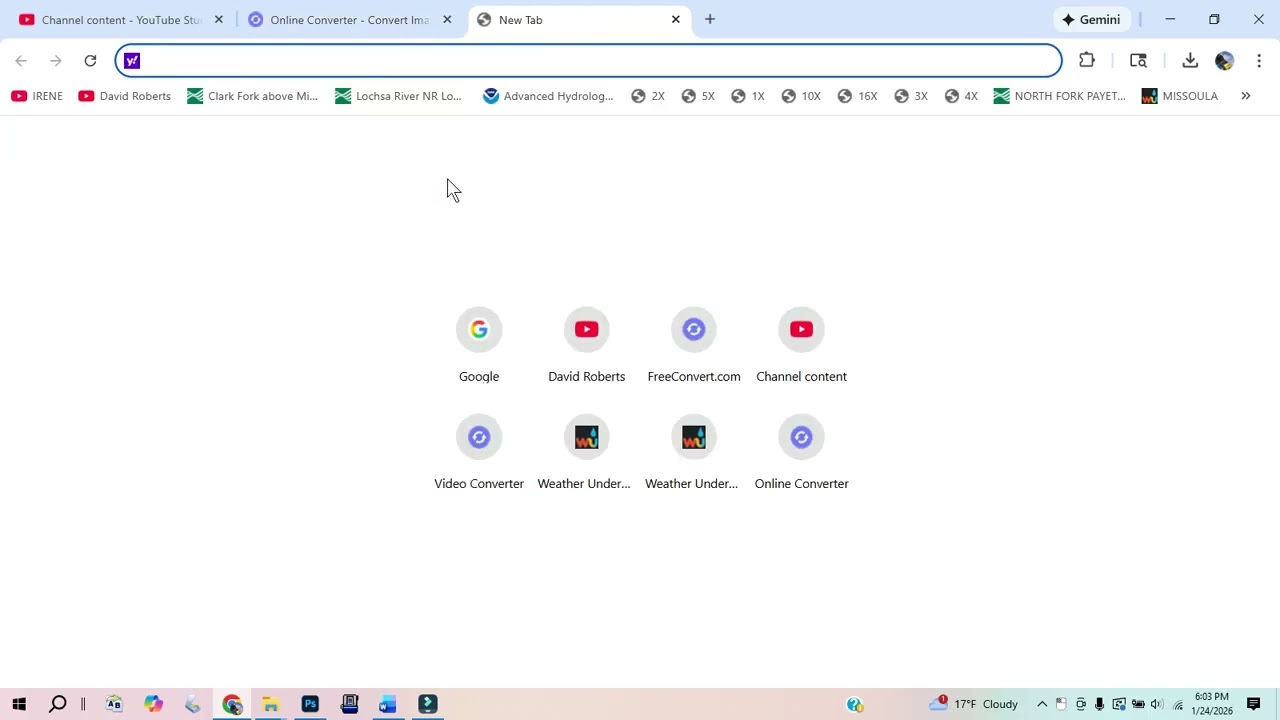Open the Clark Fork above Mi... bookmark
This screenshot has width=1280, height=720.
[253, 96]
